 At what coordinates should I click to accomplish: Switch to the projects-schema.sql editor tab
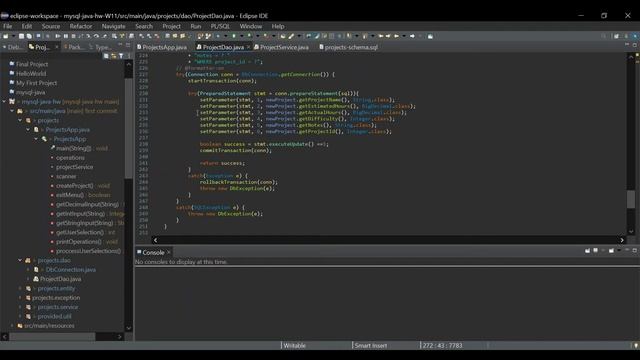point(349,47)
